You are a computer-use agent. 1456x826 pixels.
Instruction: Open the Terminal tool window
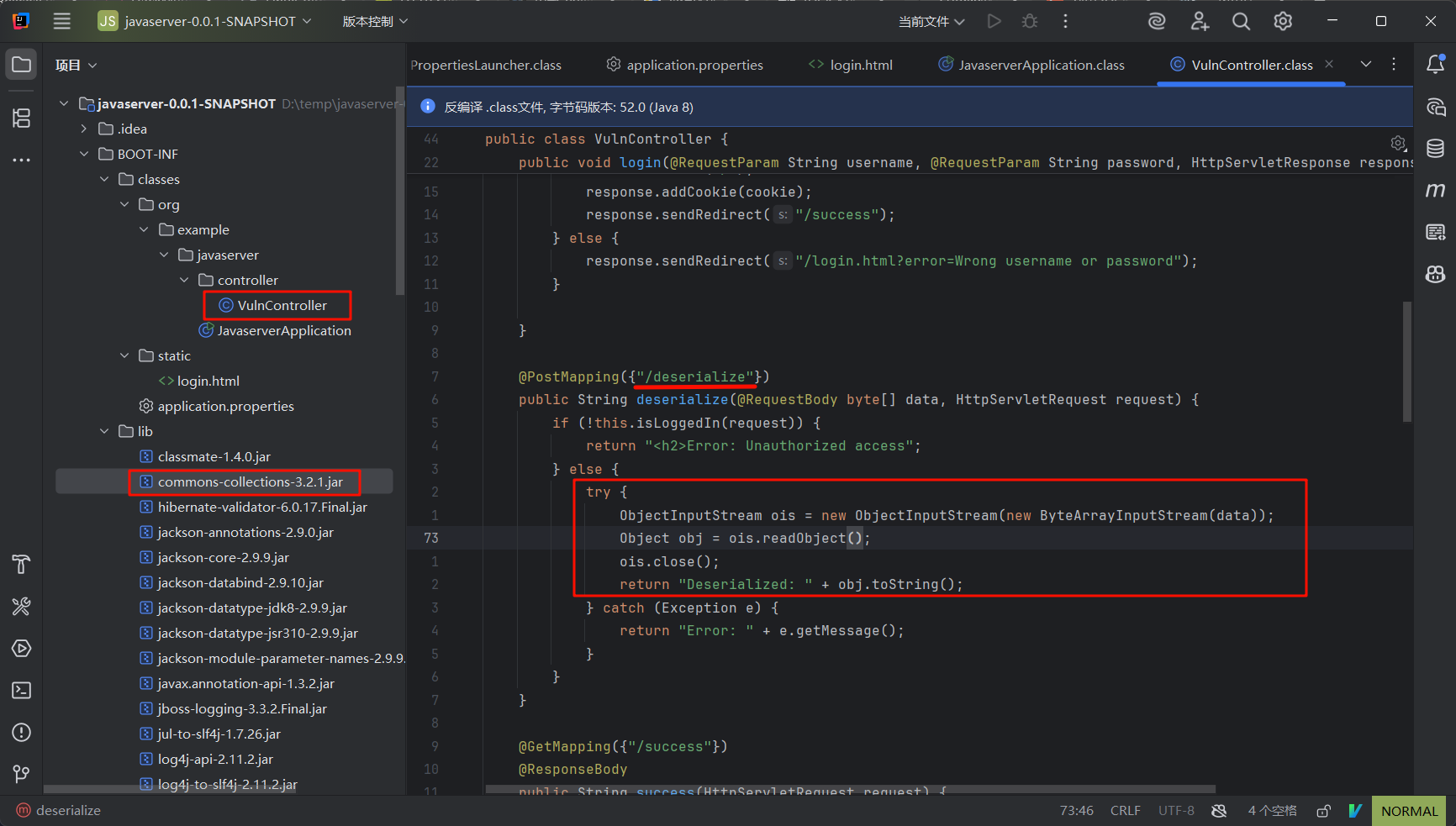tap(22, 691)
